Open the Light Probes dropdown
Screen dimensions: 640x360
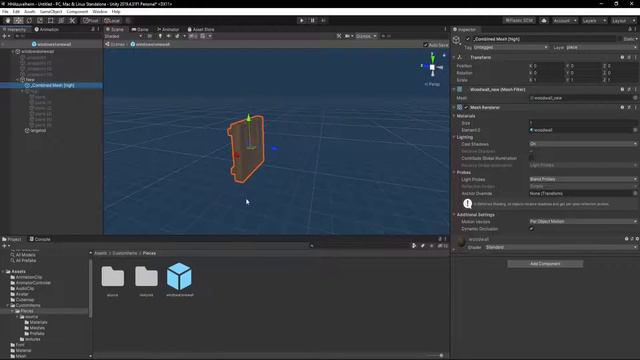pos(583,179)
